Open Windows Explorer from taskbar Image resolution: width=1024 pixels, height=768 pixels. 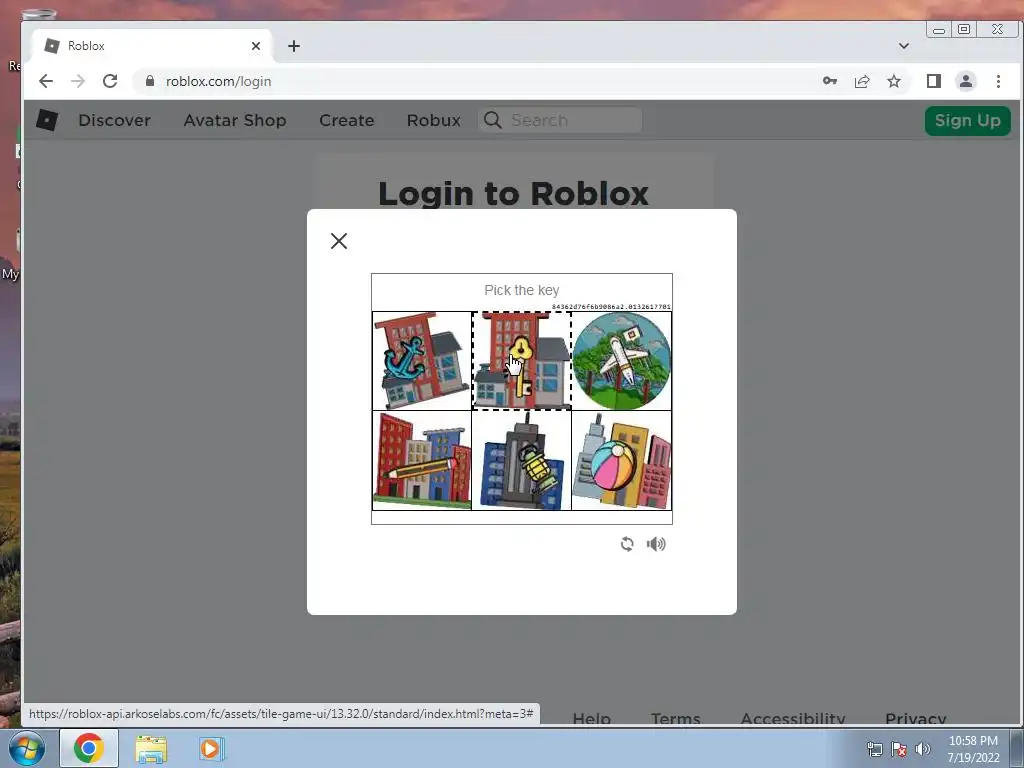click(151, 749)
